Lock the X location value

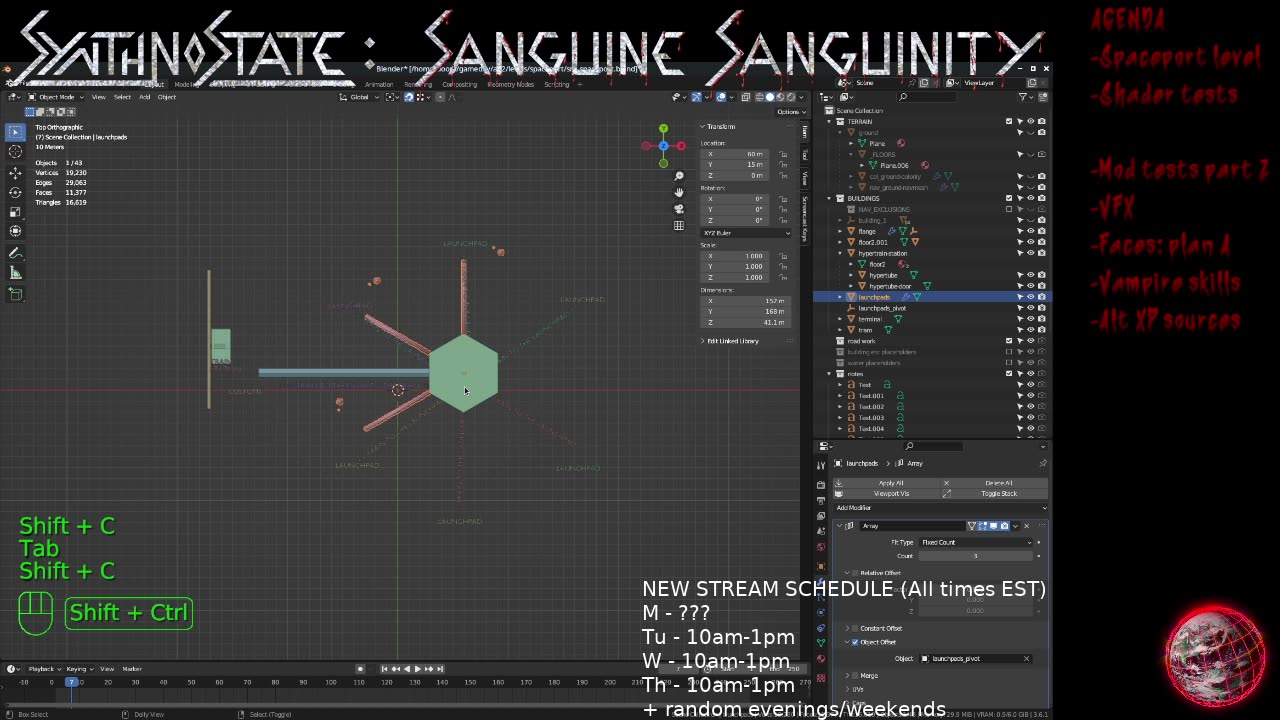coord(783,154)
